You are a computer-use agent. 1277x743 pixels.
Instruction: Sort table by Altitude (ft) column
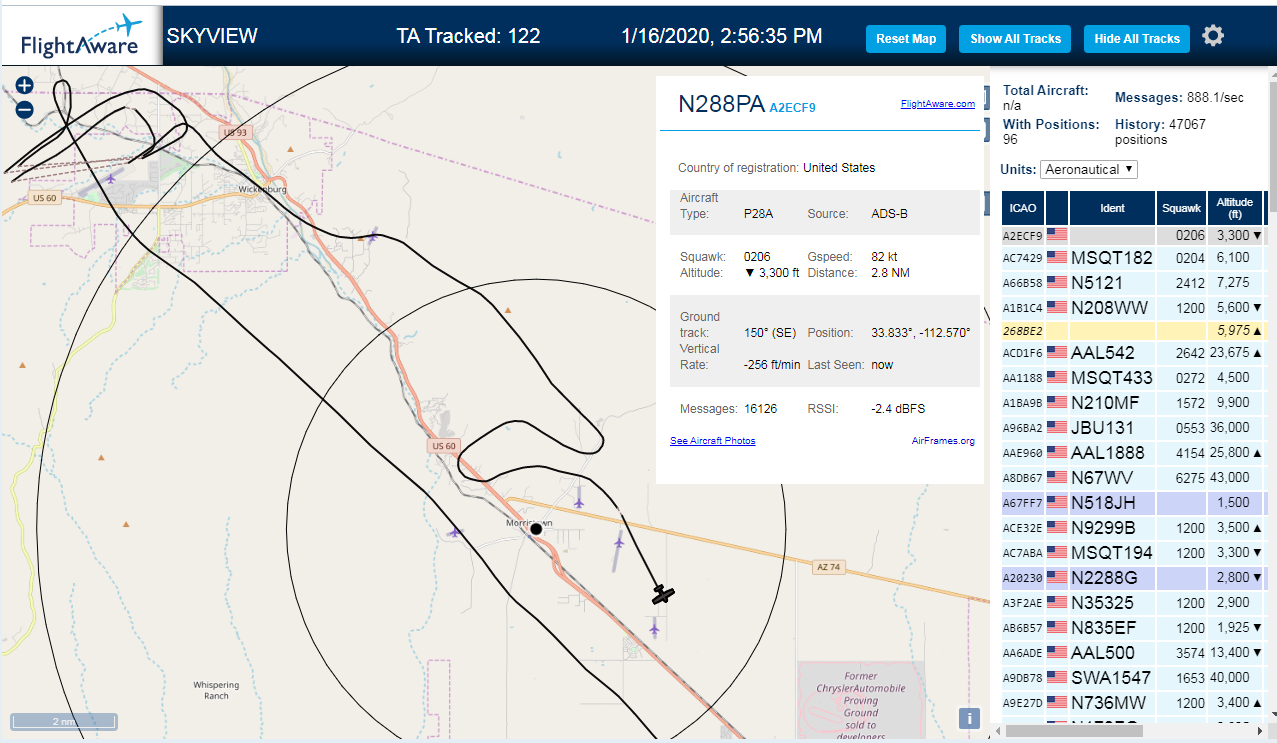tap(1235, 208)
